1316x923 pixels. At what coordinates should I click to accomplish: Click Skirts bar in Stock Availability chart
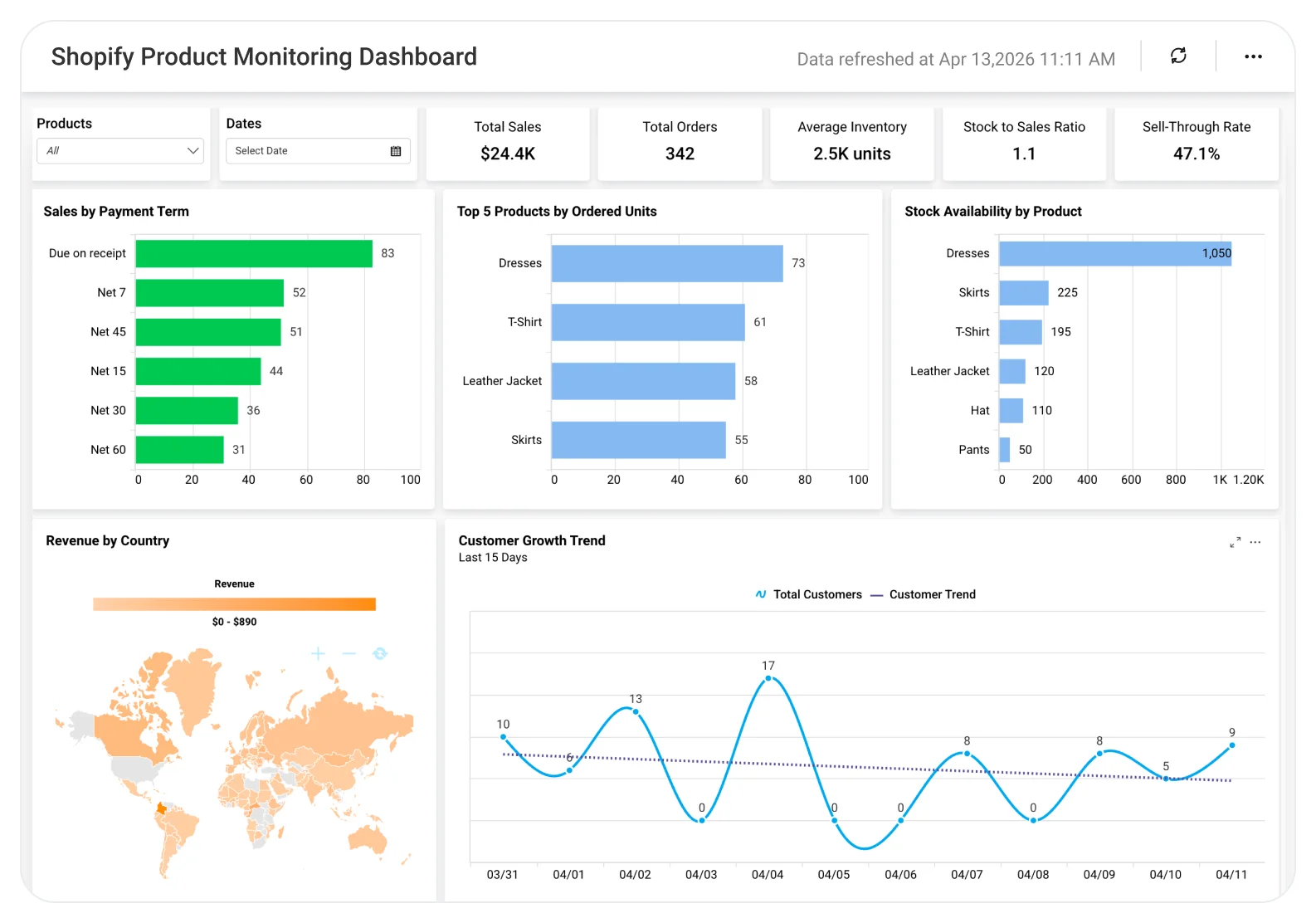point(1024,292)
